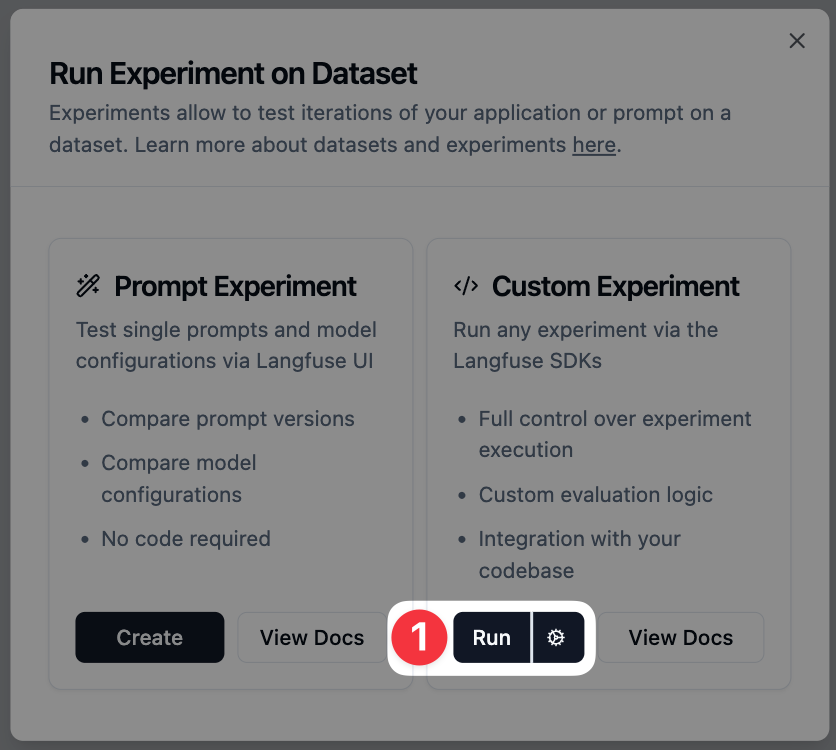The image size is (836, 750).
Task: Click the </> symbol in Custom Experiment header
Action: [x=466, y=286]
